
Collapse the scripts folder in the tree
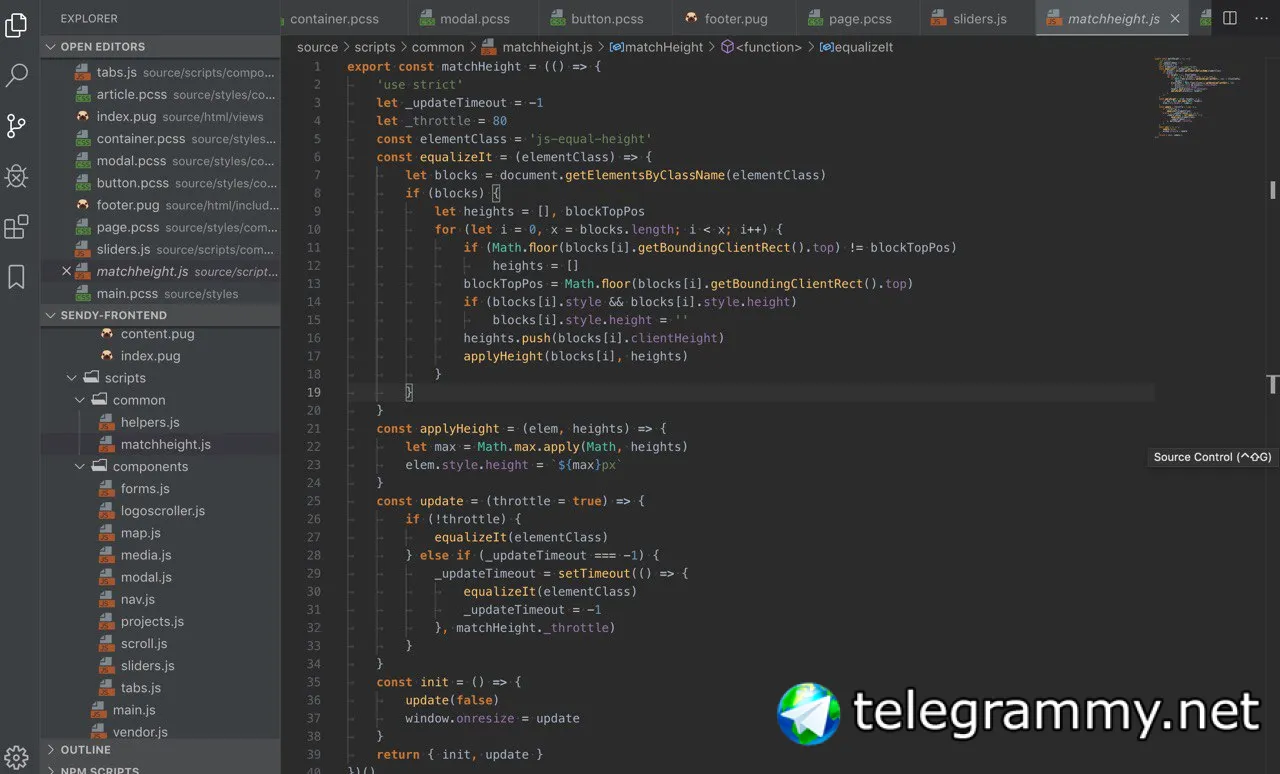pos(72,378)
